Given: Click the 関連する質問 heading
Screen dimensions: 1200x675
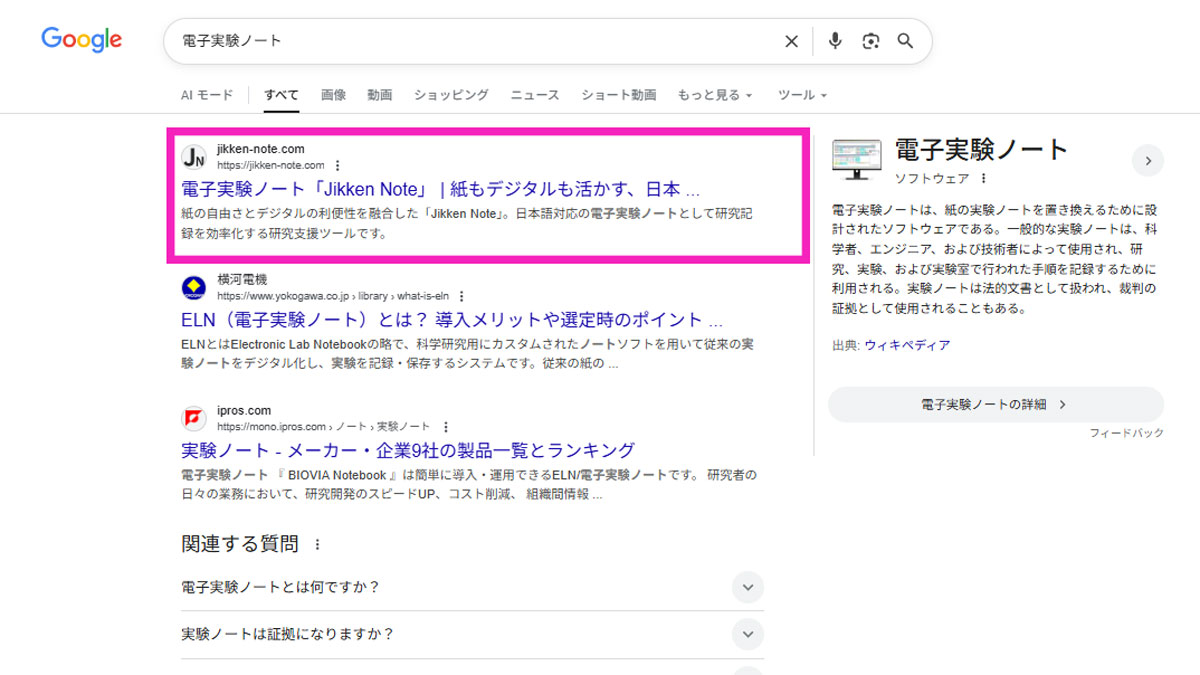Looking at the screenshot, I should click(x=240, y=545).
